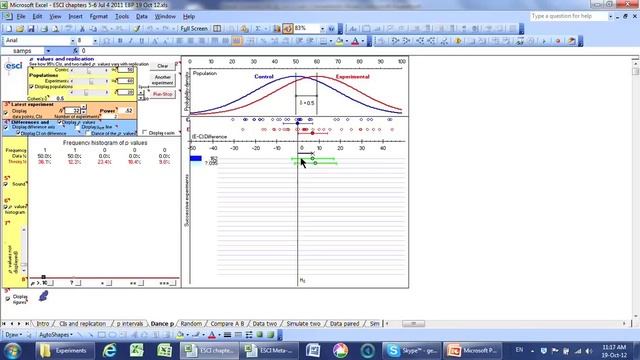The height and width of the screenshot is (360, 640).
Task: Open Internet Explorer from the taskbar
Action: [x=109, y=351]
